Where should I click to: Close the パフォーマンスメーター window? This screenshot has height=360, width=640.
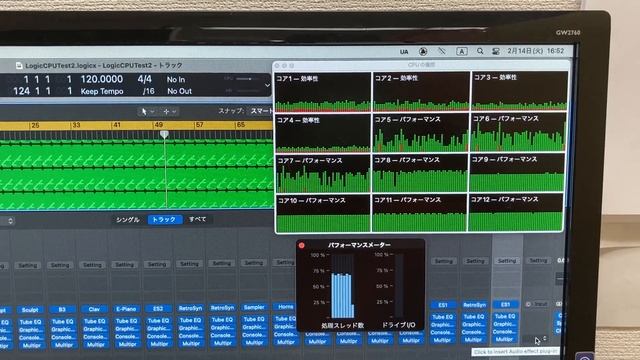click(302, 245)
